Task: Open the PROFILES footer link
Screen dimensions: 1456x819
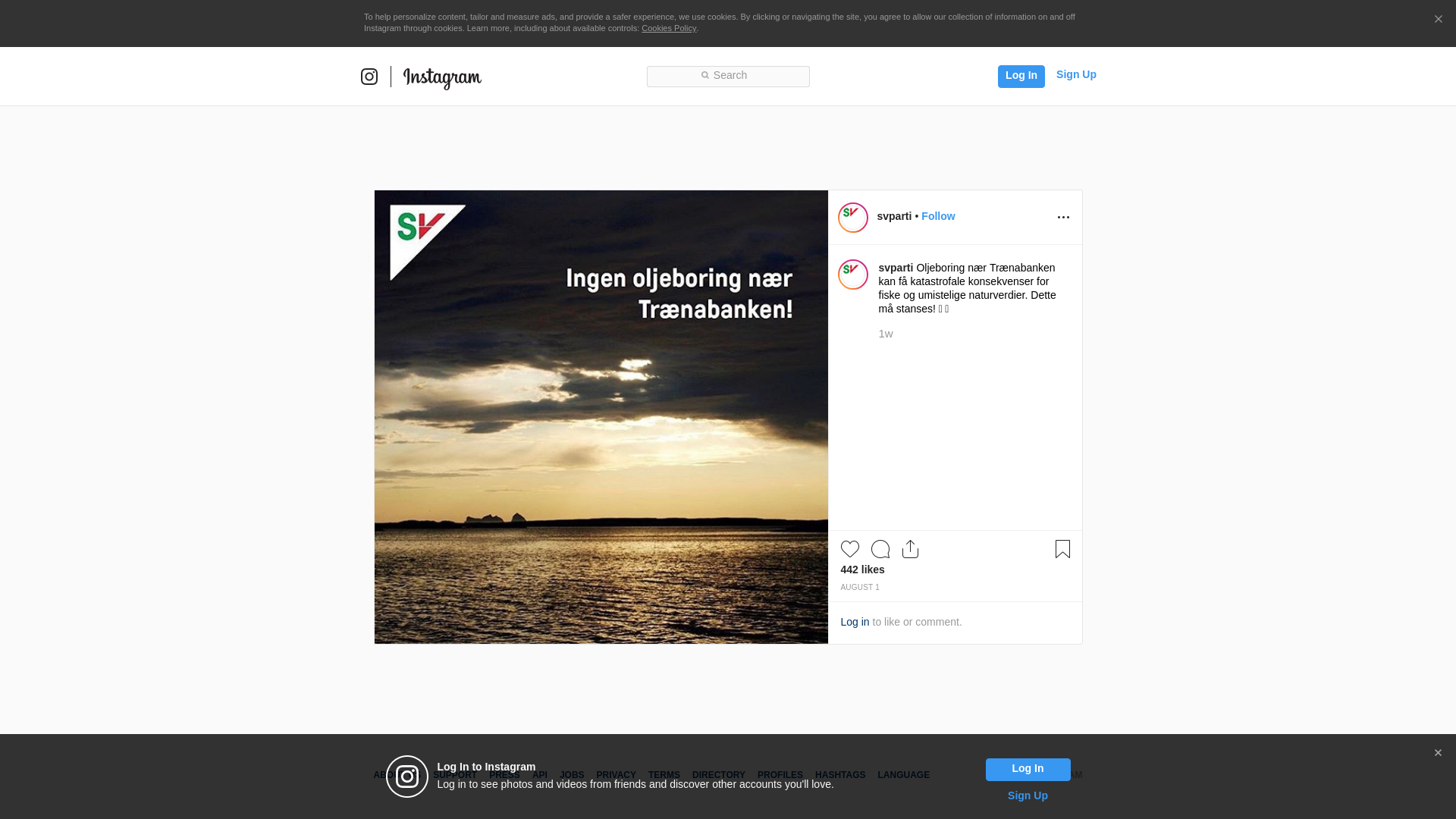Action: (x=780, y=775)
